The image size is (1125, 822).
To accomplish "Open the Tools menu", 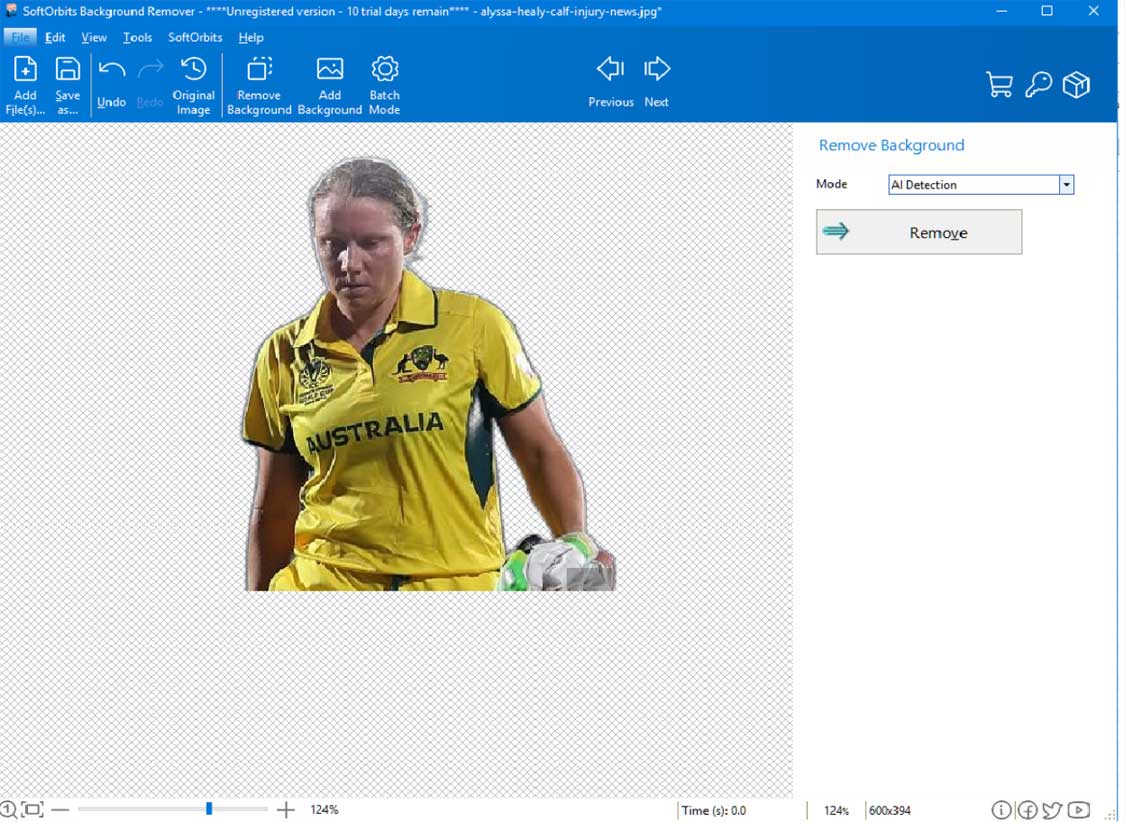I will tap(137, 37).
